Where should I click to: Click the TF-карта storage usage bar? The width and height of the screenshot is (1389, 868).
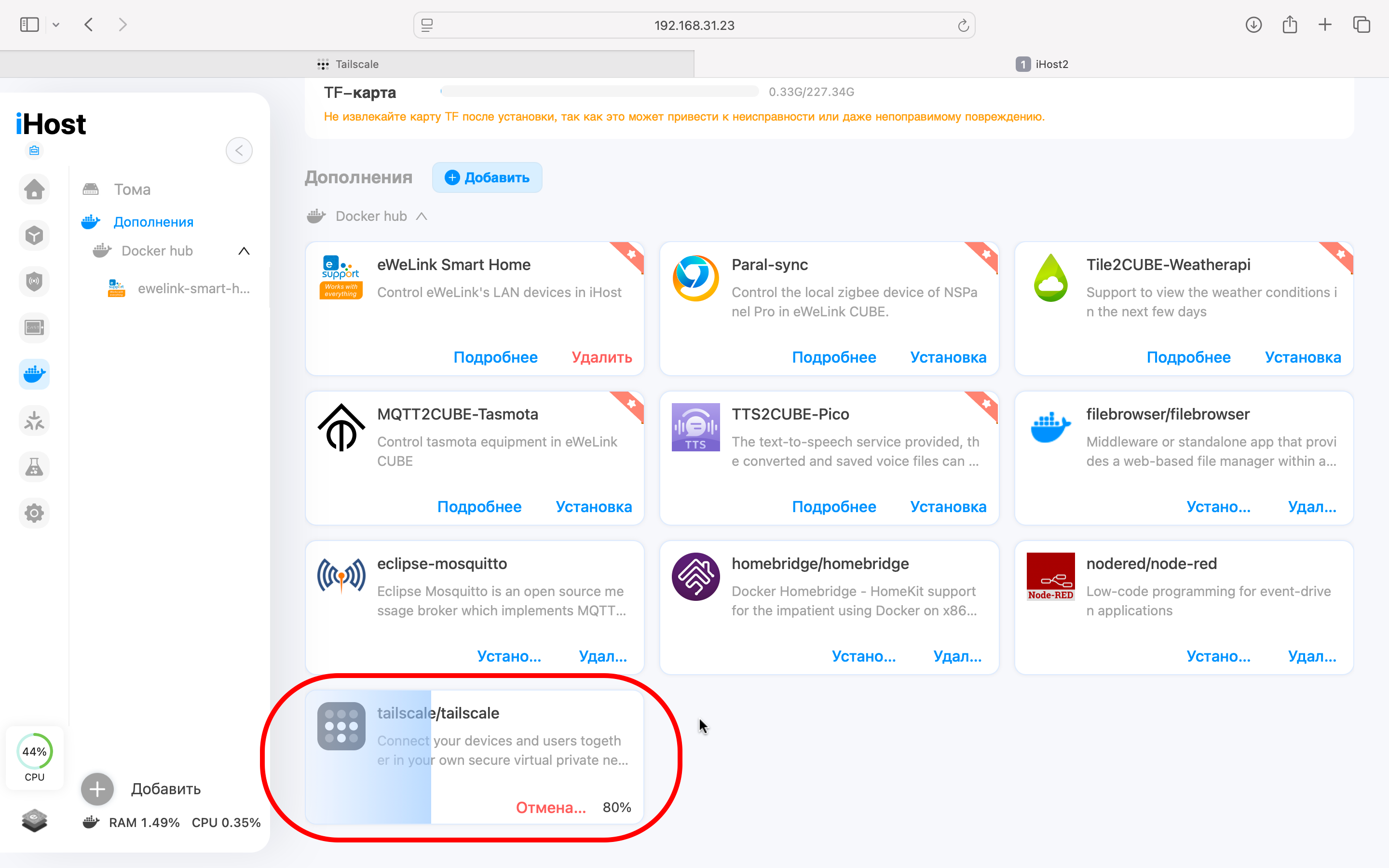599,92
